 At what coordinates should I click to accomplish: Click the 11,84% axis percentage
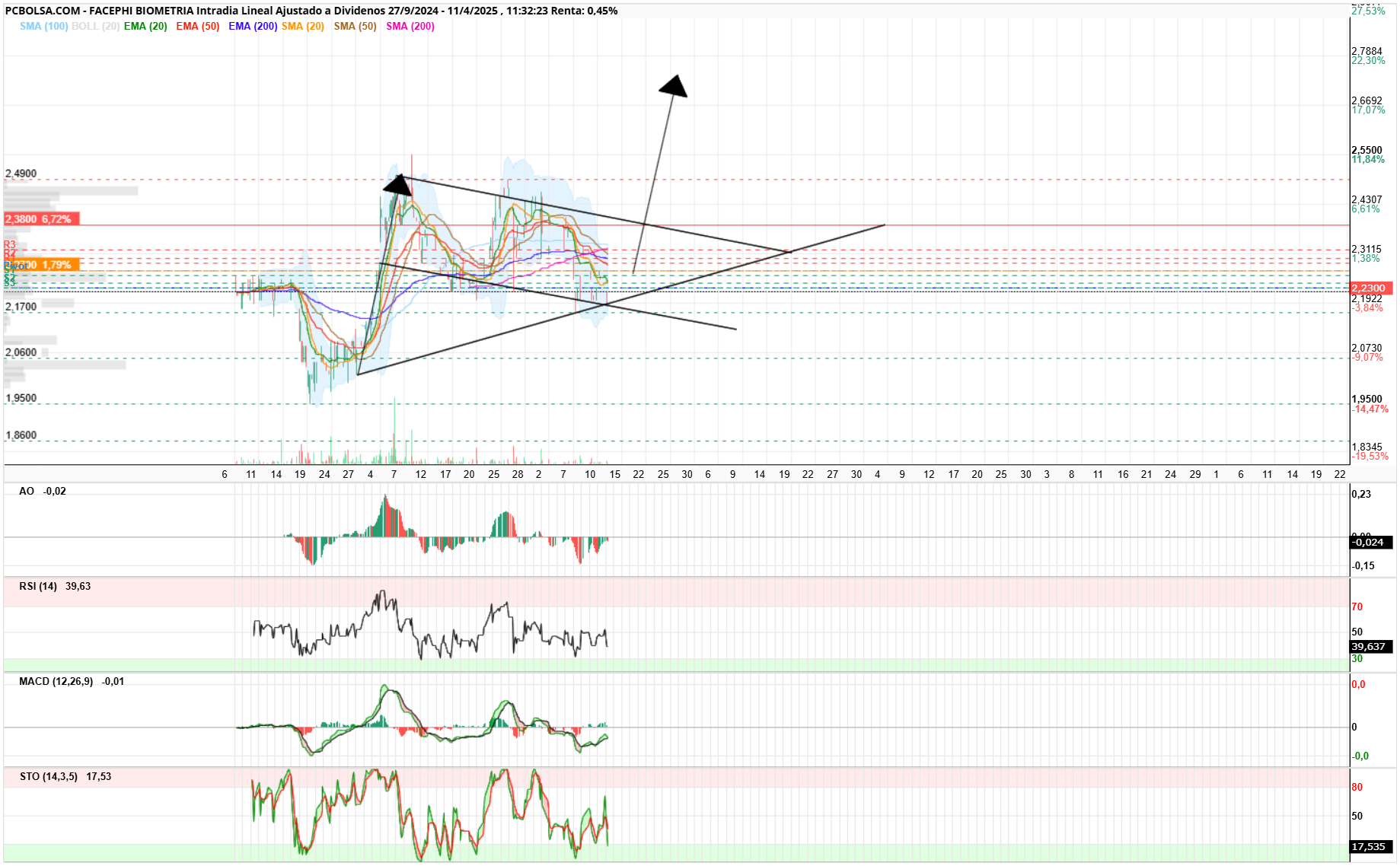coord(1368,160)
